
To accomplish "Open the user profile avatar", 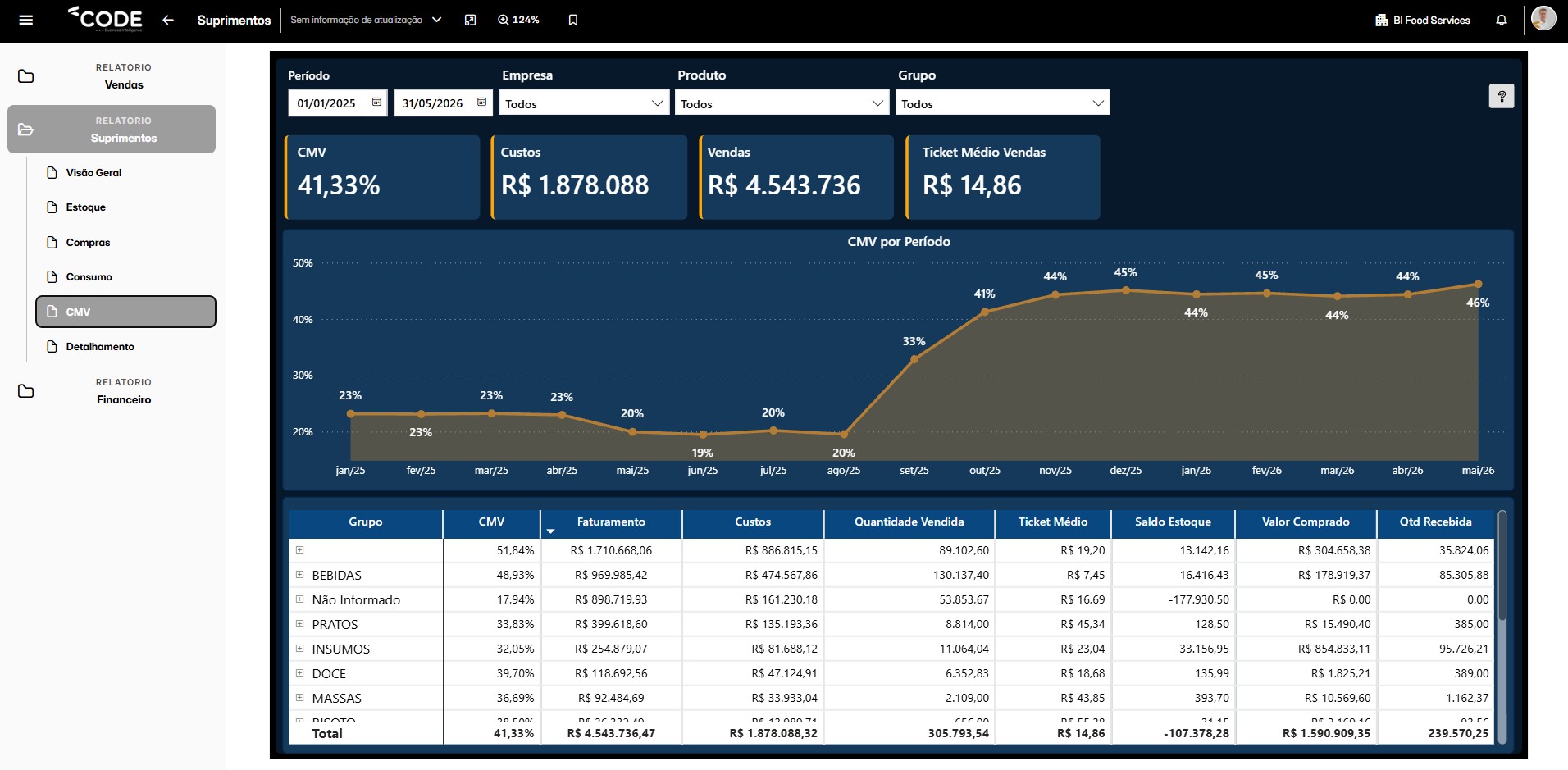I will pyautogui.click(x=1543, y=18).
